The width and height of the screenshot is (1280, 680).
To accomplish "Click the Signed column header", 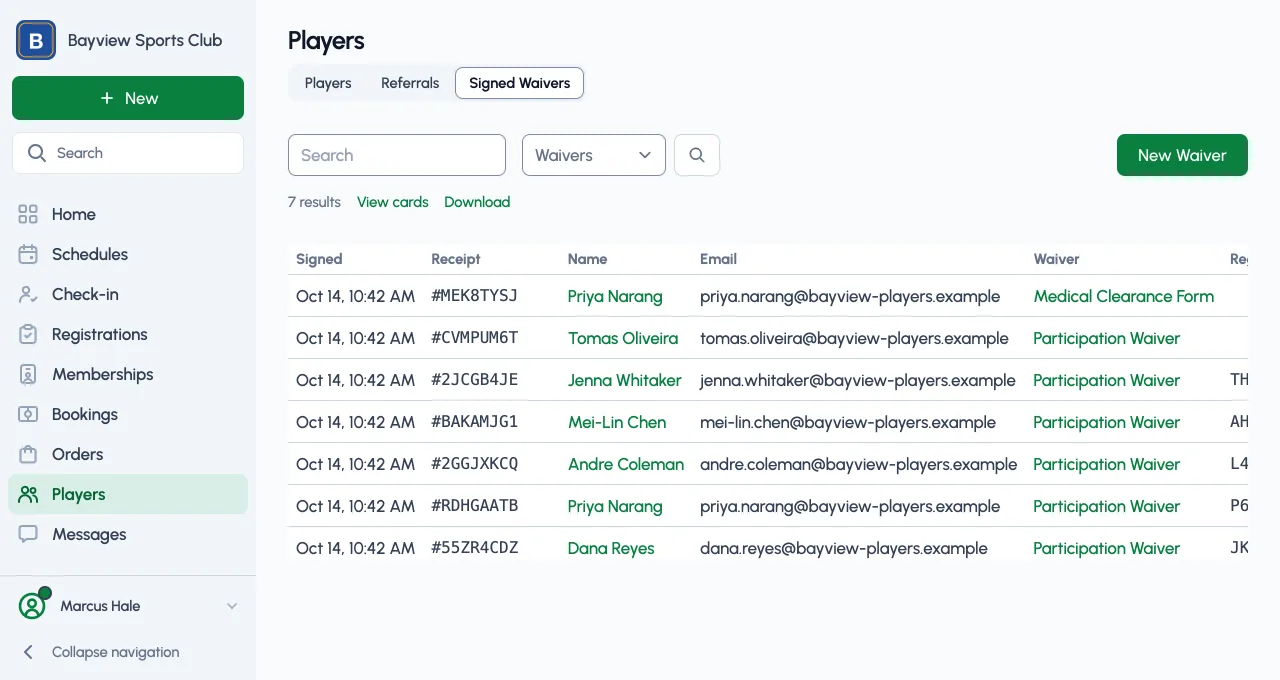I will (x=319, y=259).
